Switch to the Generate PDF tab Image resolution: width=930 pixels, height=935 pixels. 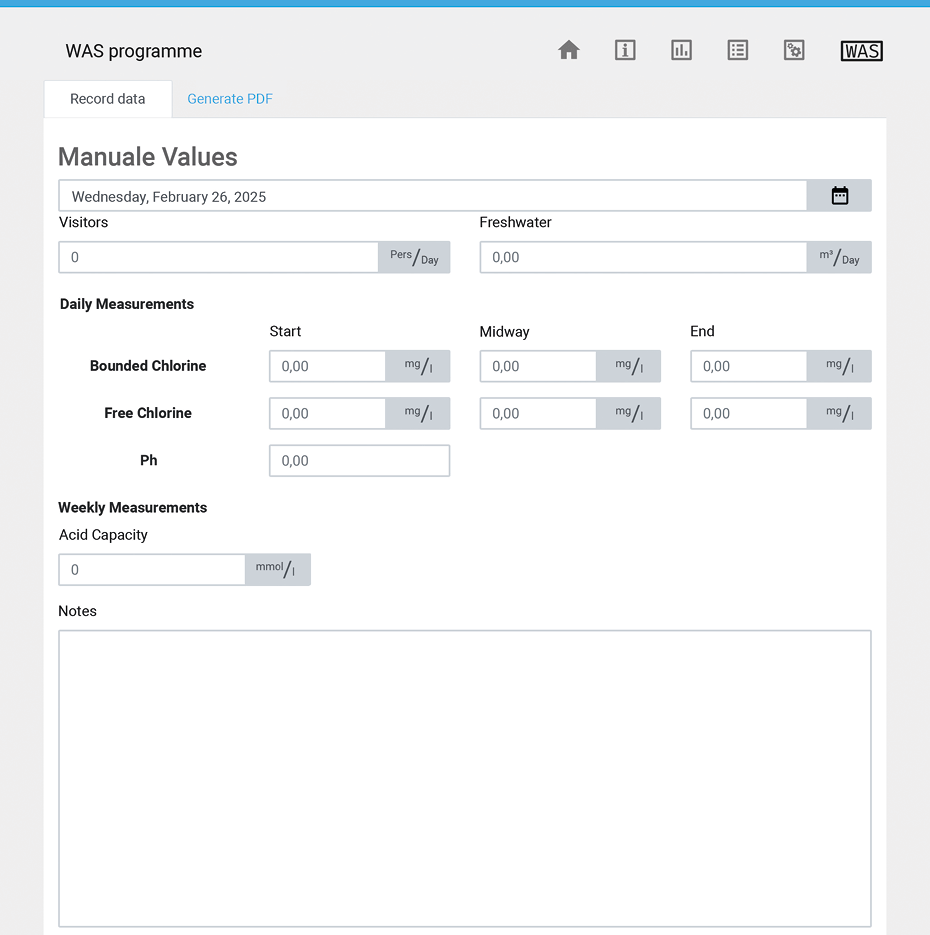point(230,99)
